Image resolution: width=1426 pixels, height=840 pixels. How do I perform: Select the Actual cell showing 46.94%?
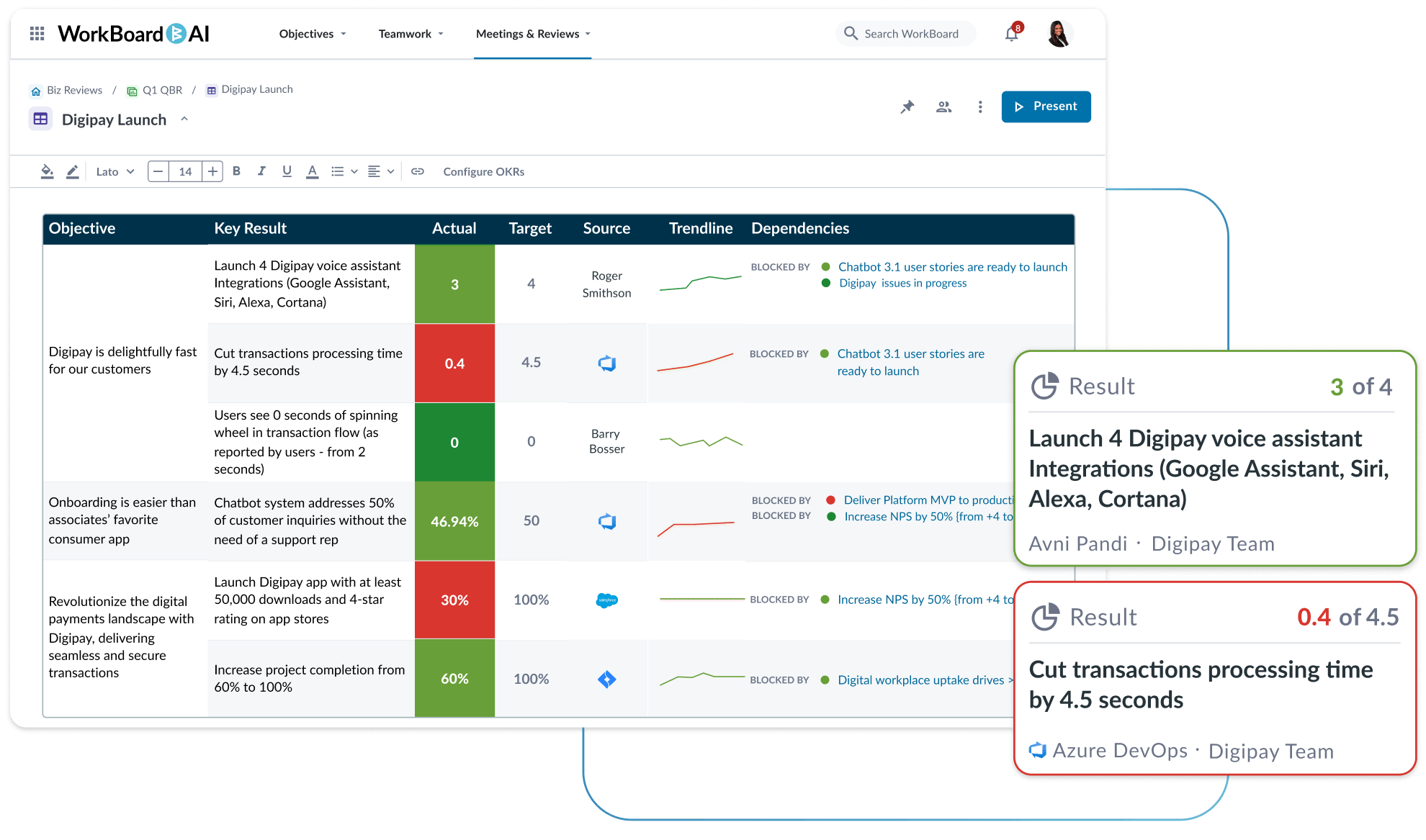point(454,521)
